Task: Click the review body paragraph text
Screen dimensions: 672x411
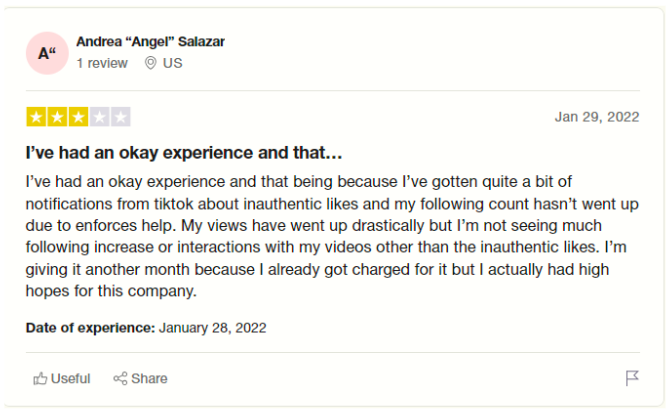Action: (x=332, y=236)
